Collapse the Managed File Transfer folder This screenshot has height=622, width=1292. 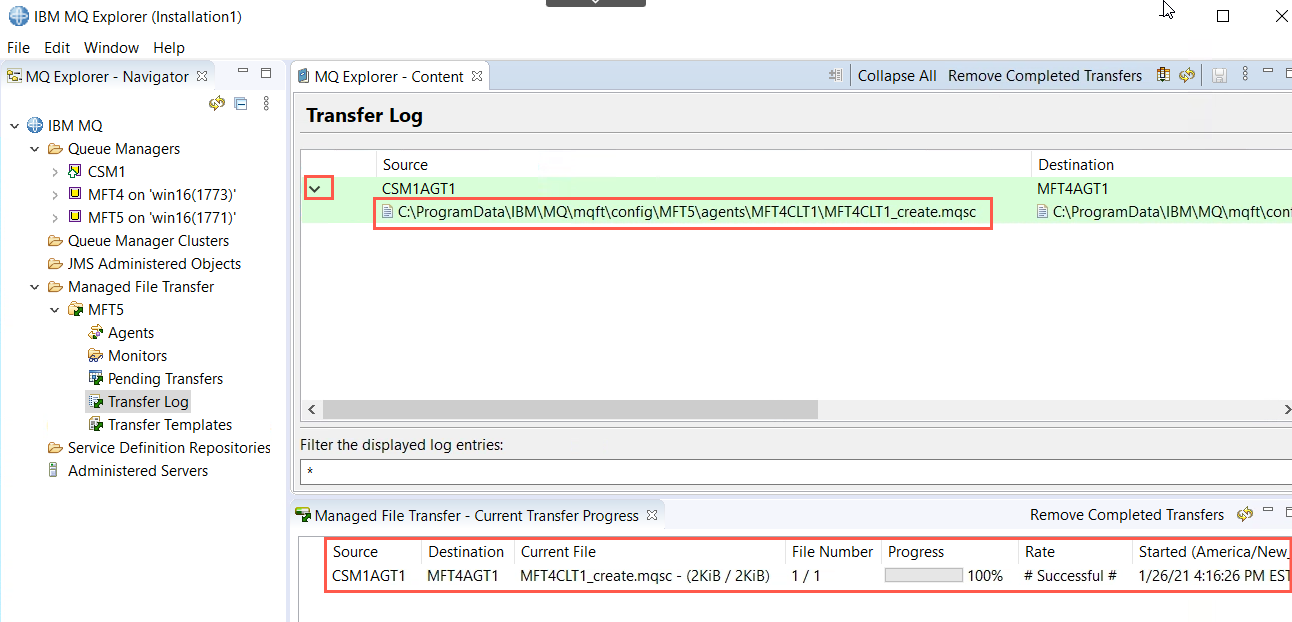[35, 287]
